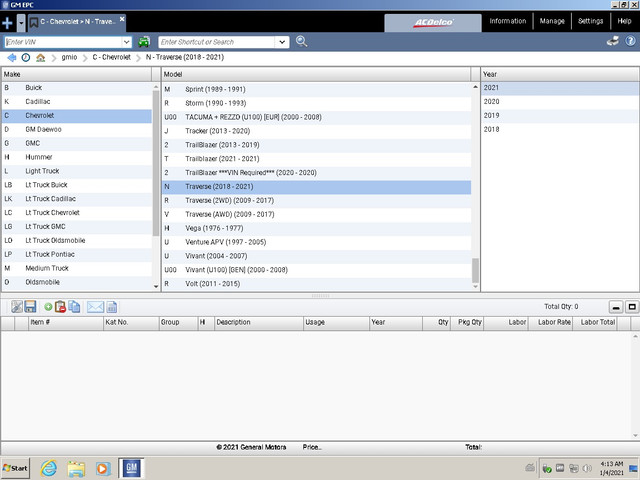Open a new tab with the plus icon
Image resolution: width=640 pixels, height=480 pixels.
point(7,23)
